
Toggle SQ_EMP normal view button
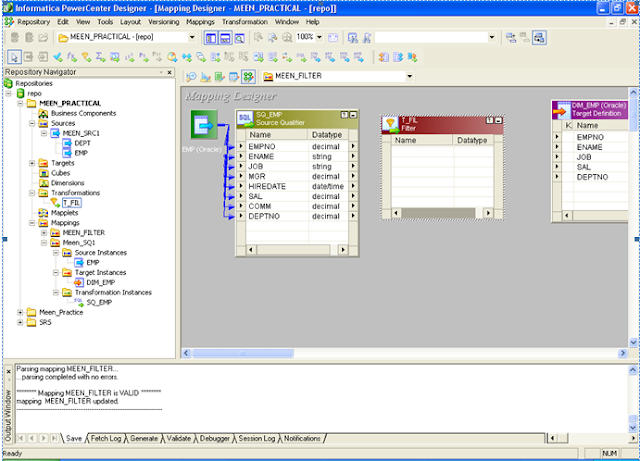pyautogui.click(x=344, y=115)
